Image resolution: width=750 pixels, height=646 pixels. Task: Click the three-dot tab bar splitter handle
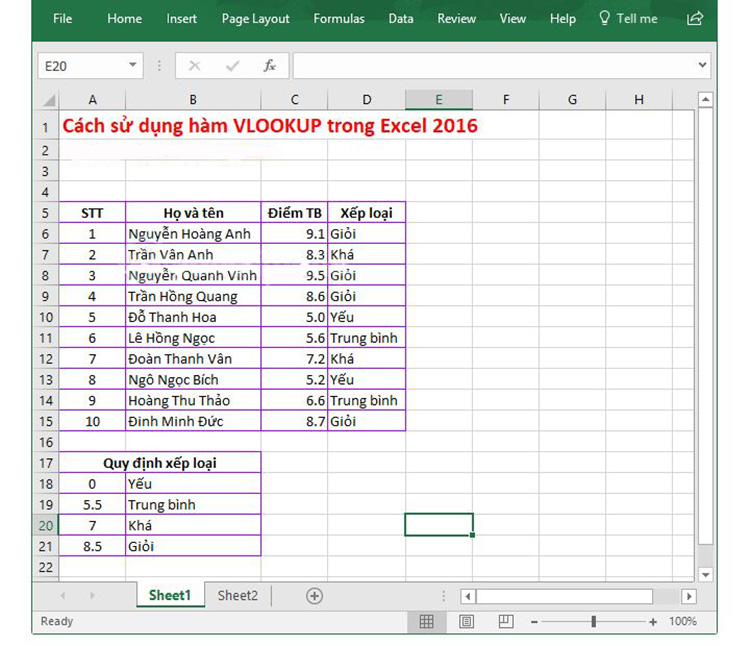(x=443, y=596)
